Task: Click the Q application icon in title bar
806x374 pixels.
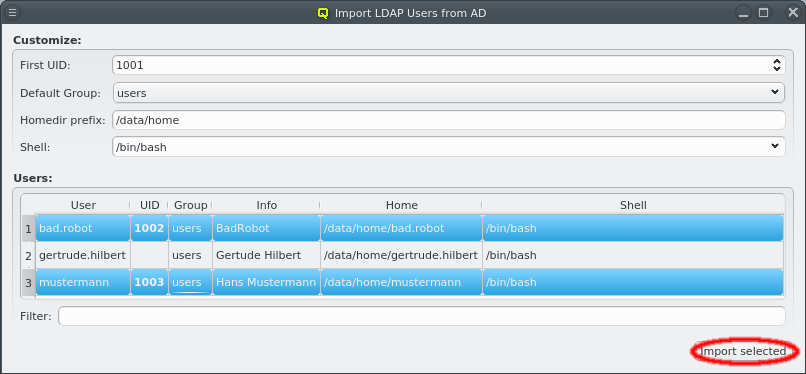Action: click(323, 13)
